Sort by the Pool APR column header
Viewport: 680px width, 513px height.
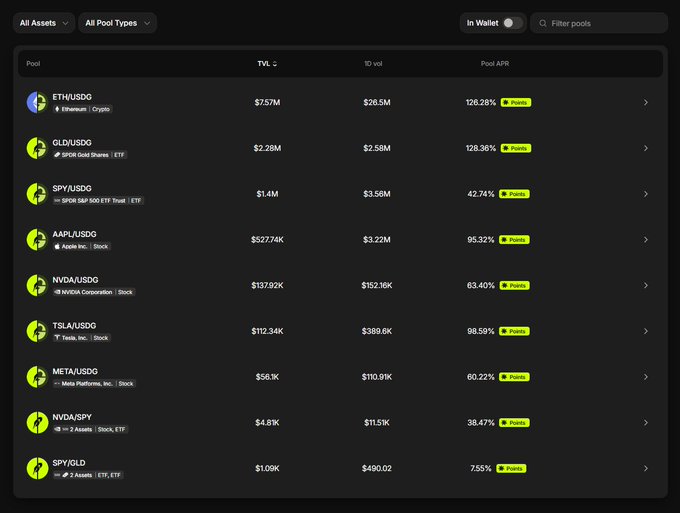(495, 64)
